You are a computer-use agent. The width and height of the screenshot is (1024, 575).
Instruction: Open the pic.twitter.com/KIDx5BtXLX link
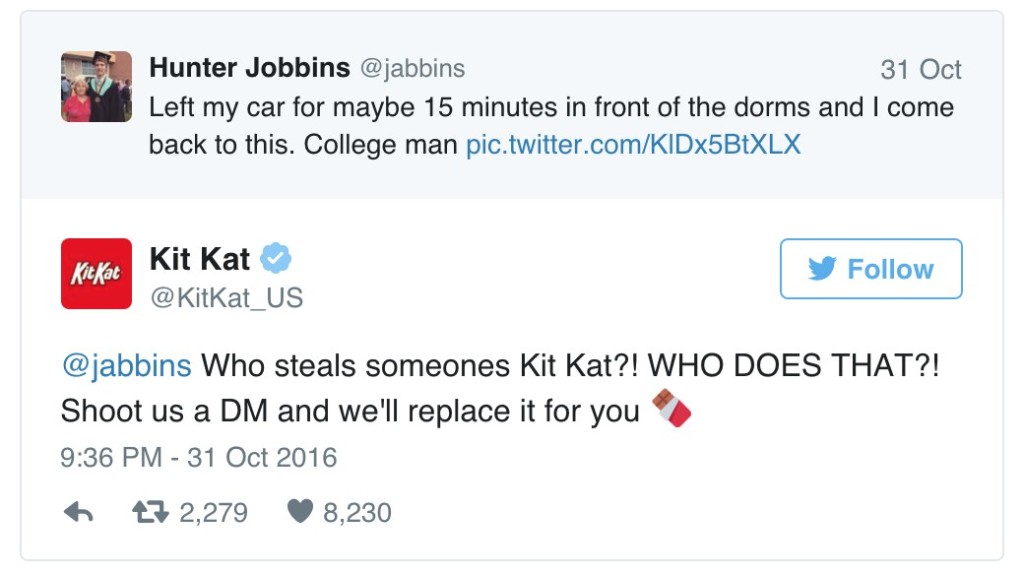pos(633,144)
